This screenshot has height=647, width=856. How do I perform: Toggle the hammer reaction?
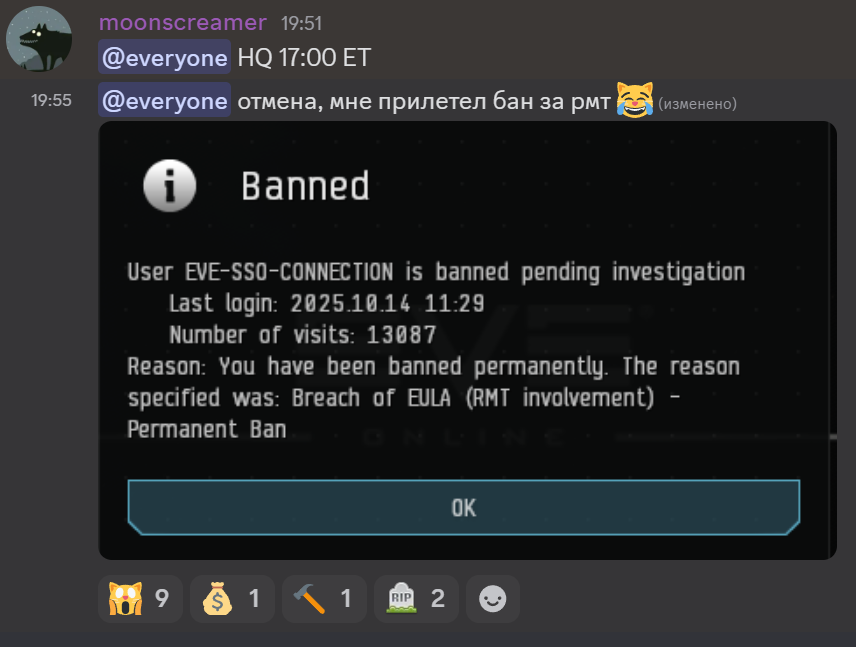point(324,599)
